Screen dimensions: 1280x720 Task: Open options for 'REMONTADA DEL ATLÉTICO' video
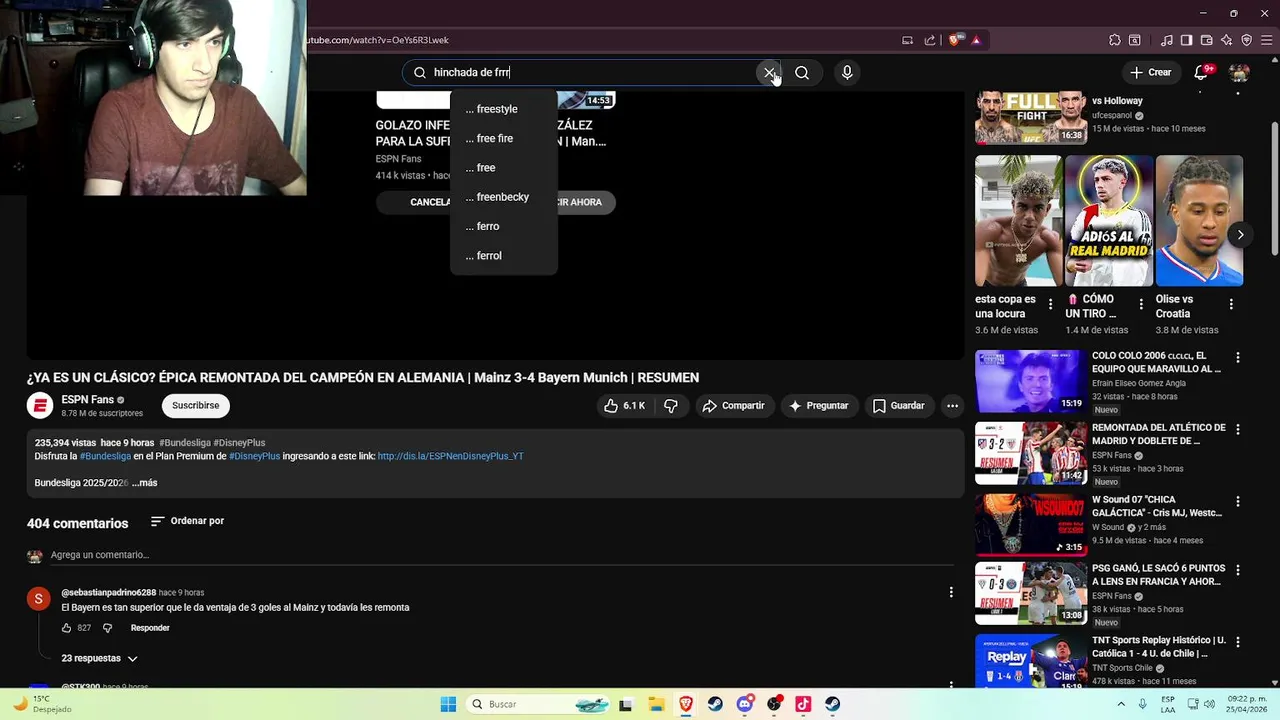click(x=1238, y=429)
